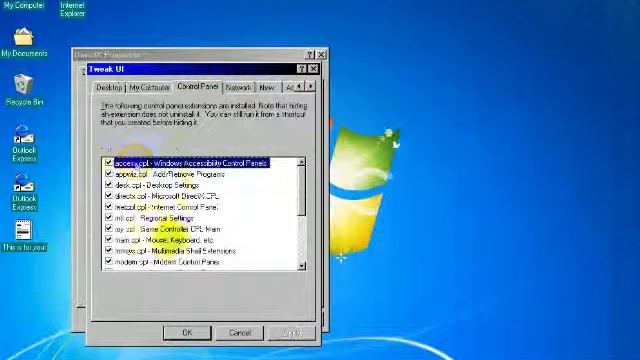This screenshot has height=360, width=640.
Task: Select the 'modem.cpl - Modem Control Panel' row
Action: click(167, 262)
